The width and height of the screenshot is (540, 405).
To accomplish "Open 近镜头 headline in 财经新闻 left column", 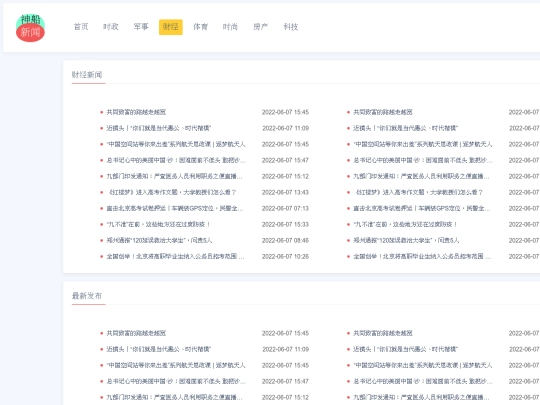I will tap(159, 128).
